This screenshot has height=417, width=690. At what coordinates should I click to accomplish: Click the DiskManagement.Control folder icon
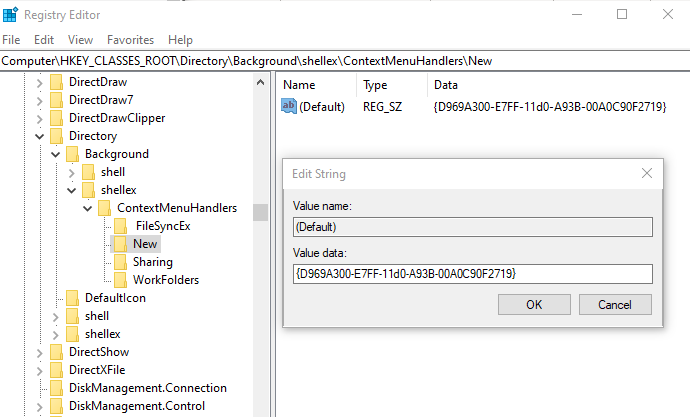[x=56, y=406]
